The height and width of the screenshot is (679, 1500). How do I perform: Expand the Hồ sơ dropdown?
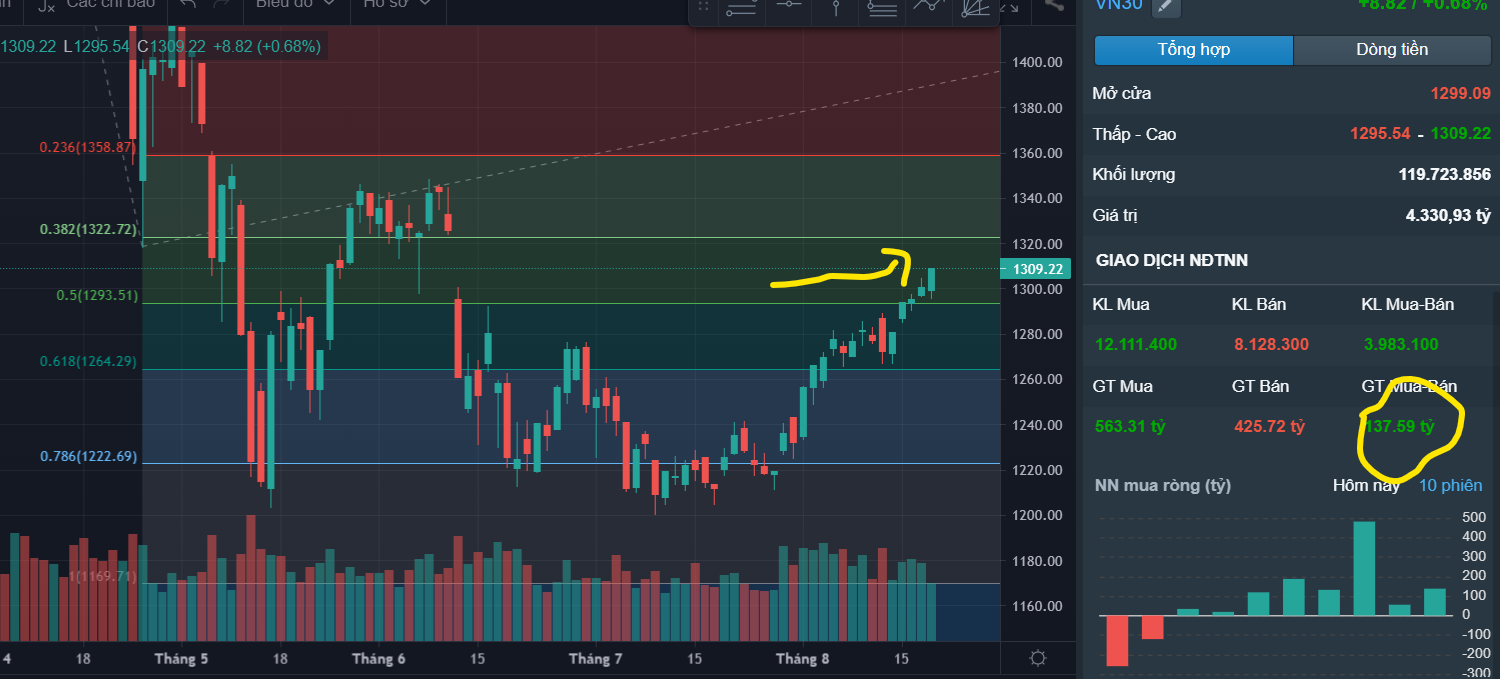point(397,4)
